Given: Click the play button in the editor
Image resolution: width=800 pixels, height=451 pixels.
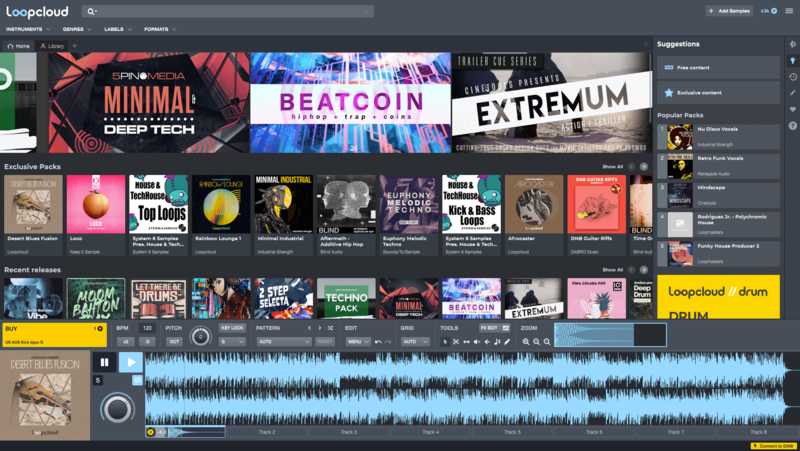Looking at the screenshot, I should tap(131, 362).
